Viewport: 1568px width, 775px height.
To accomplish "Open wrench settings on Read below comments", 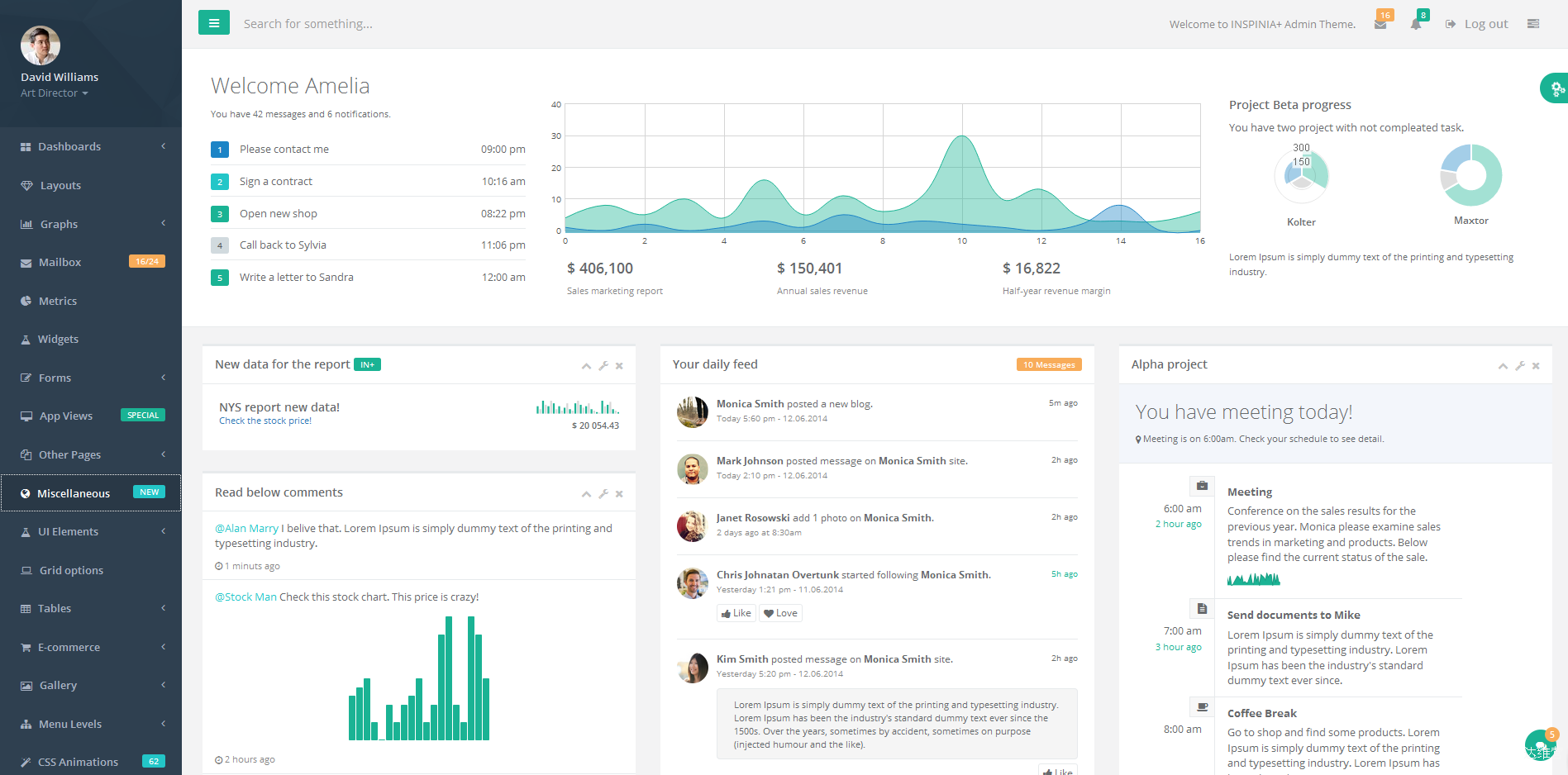I will pos(603,494).
